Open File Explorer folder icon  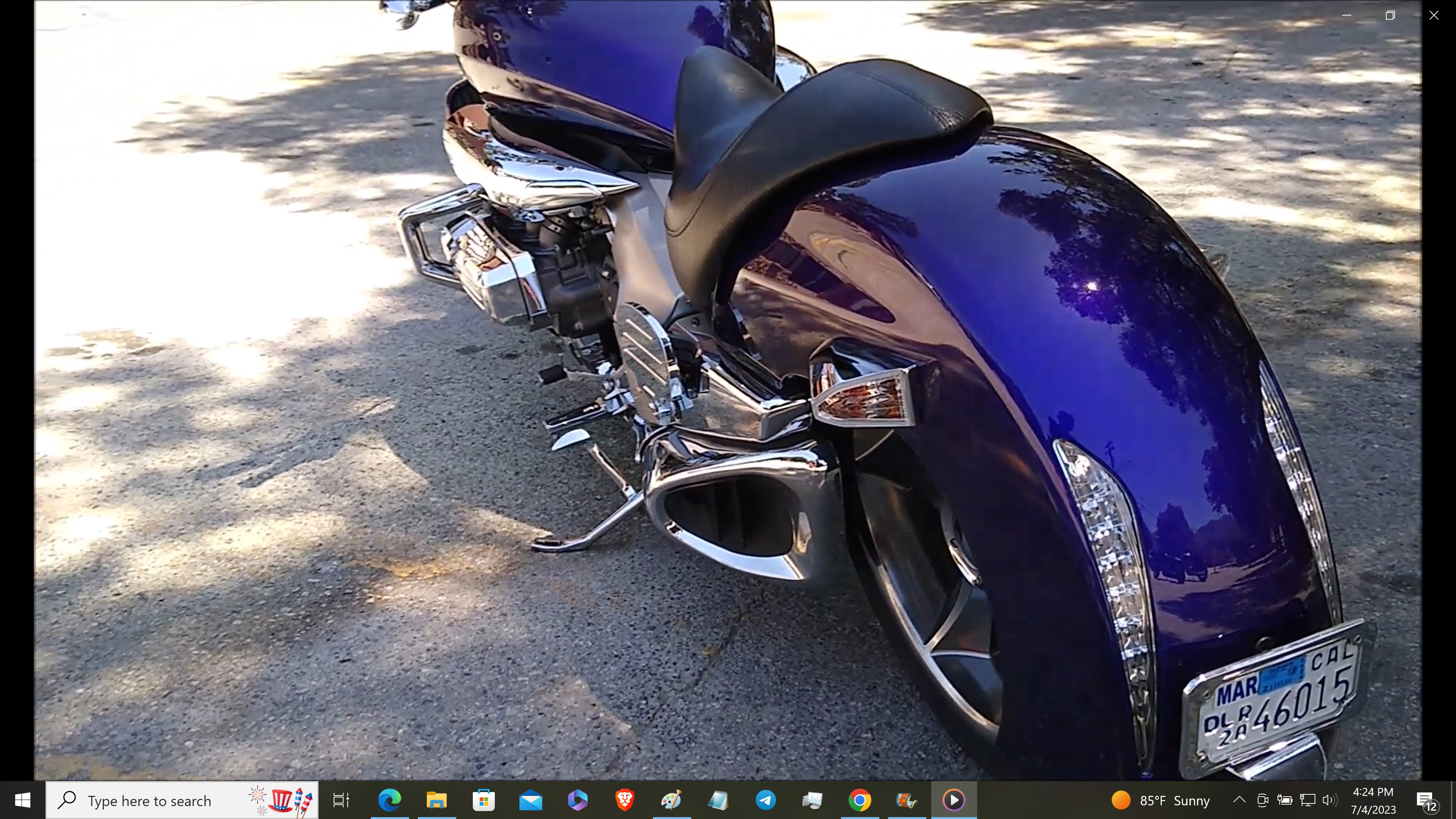click(x=436, y=800)
